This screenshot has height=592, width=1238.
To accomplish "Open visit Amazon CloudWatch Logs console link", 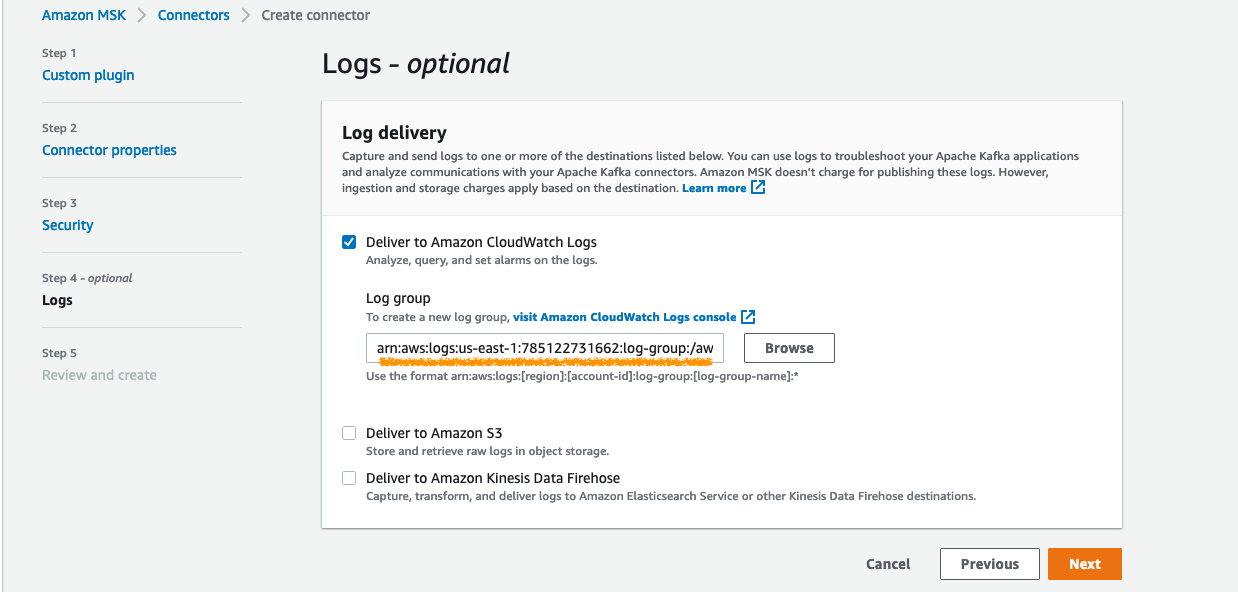I will [625, 317].
